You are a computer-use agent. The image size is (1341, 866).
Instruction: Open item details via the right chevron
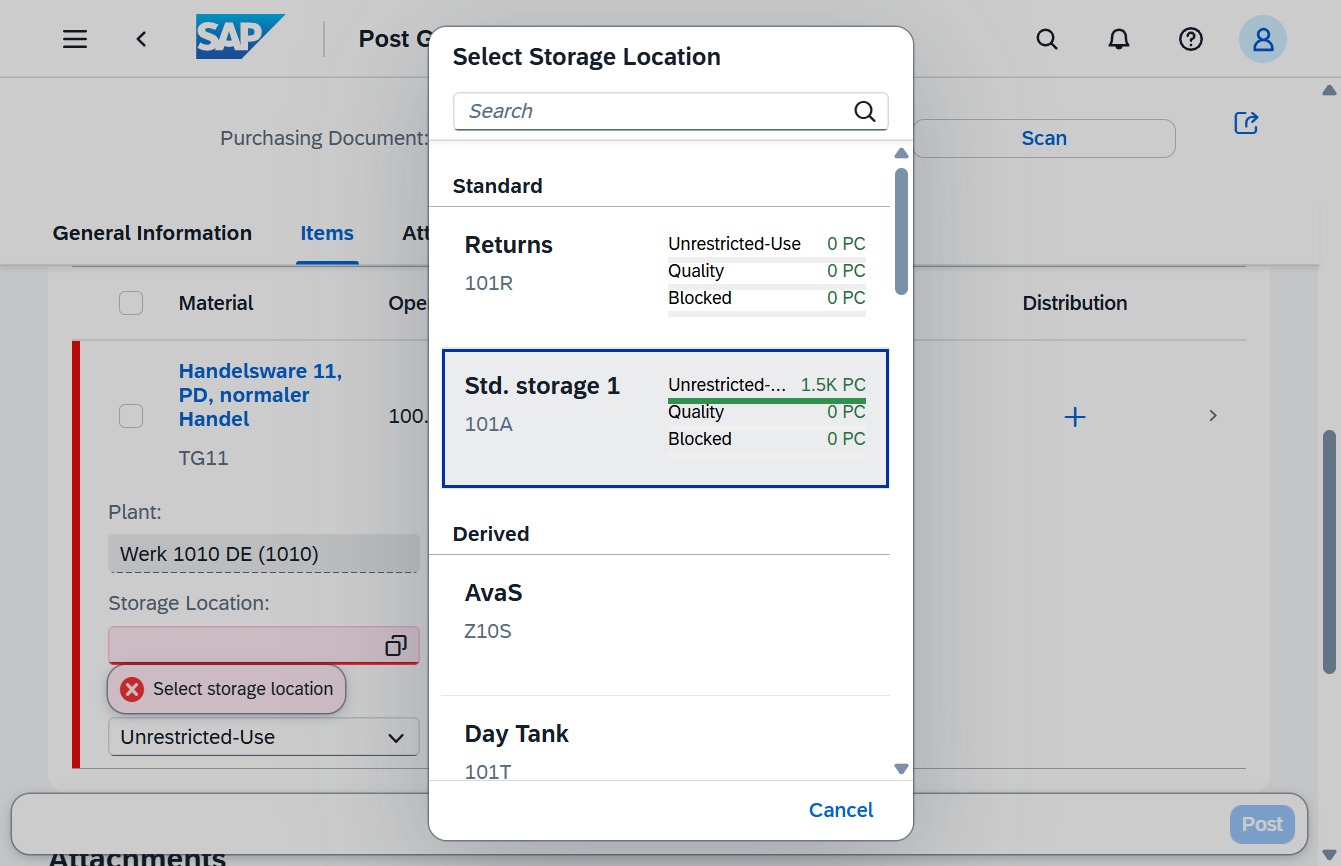[x=1213, y=415]
